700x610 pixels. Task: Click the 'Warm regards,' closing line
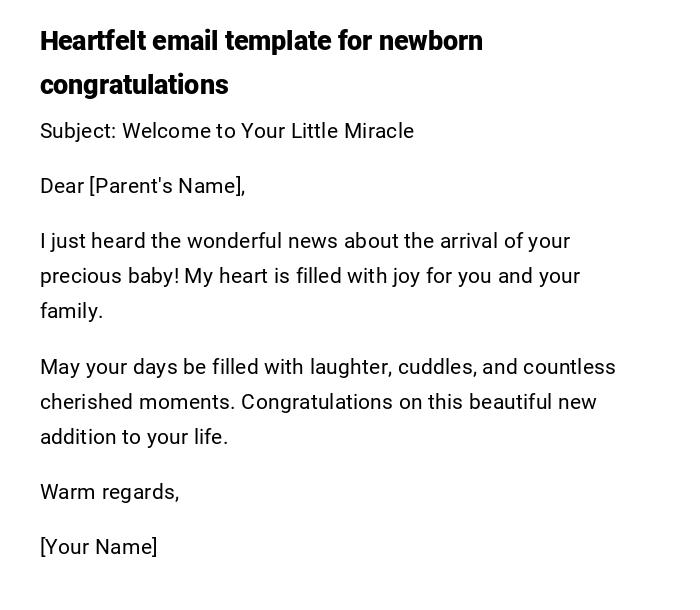tap(109, 492)
